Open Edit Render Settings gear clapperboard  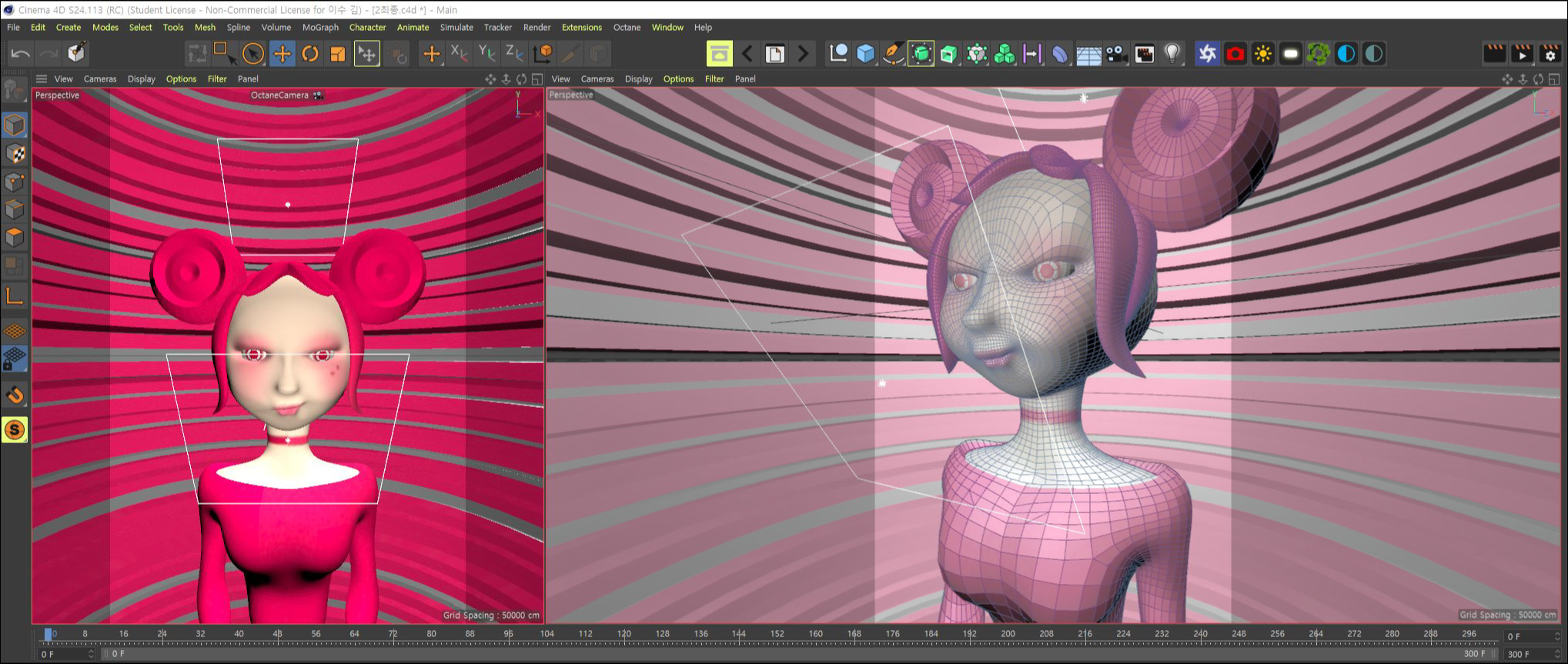pyautogui.click(x=1550, y=53)
